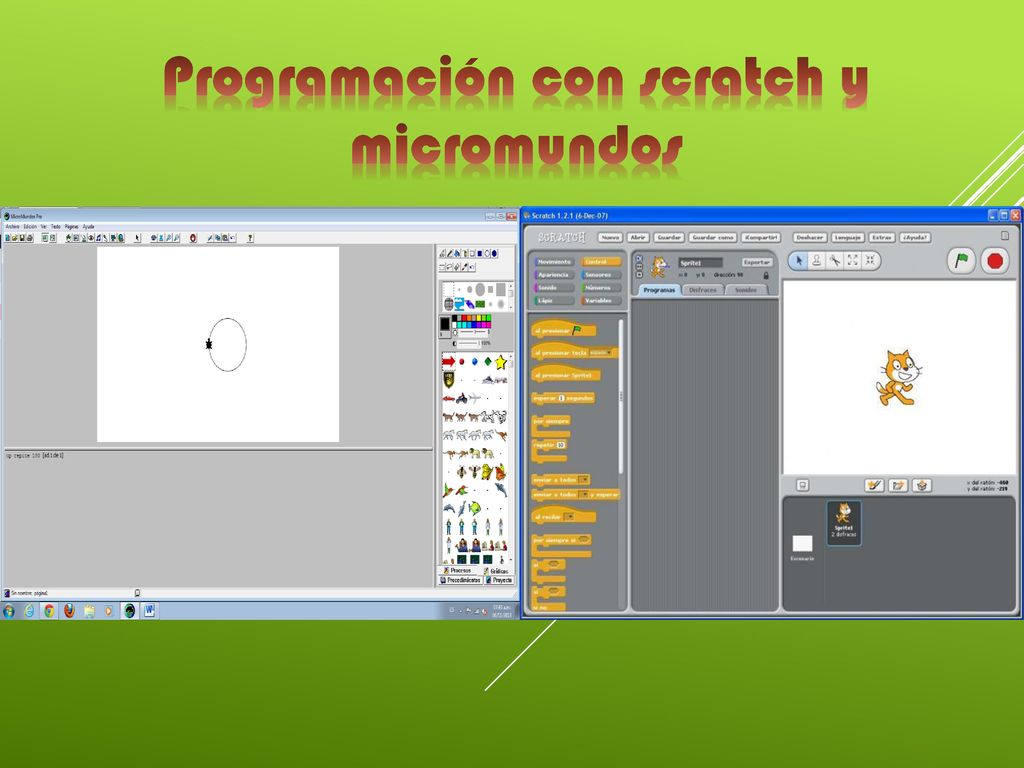Select the scissors delete tool in Scratch
The width and height of the screenshot is (1024, 768).
click(835, 260)
